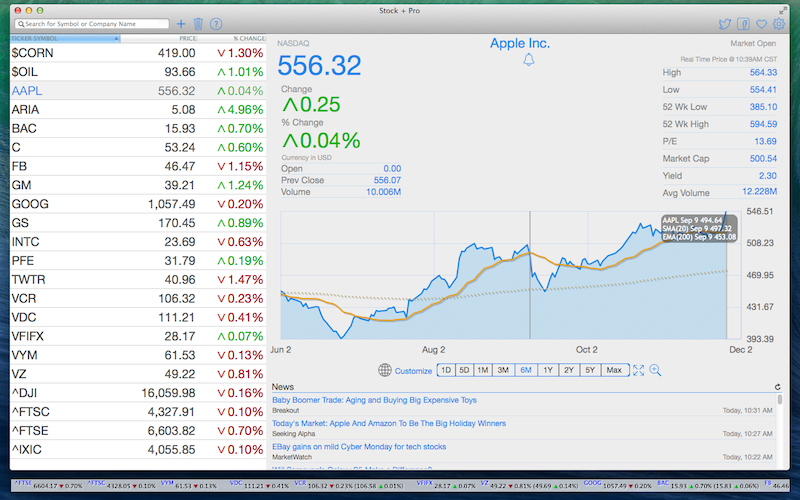The image size is (800, 500).
Task: Click the News refresh icon
Action: click(x=778, y=387)
